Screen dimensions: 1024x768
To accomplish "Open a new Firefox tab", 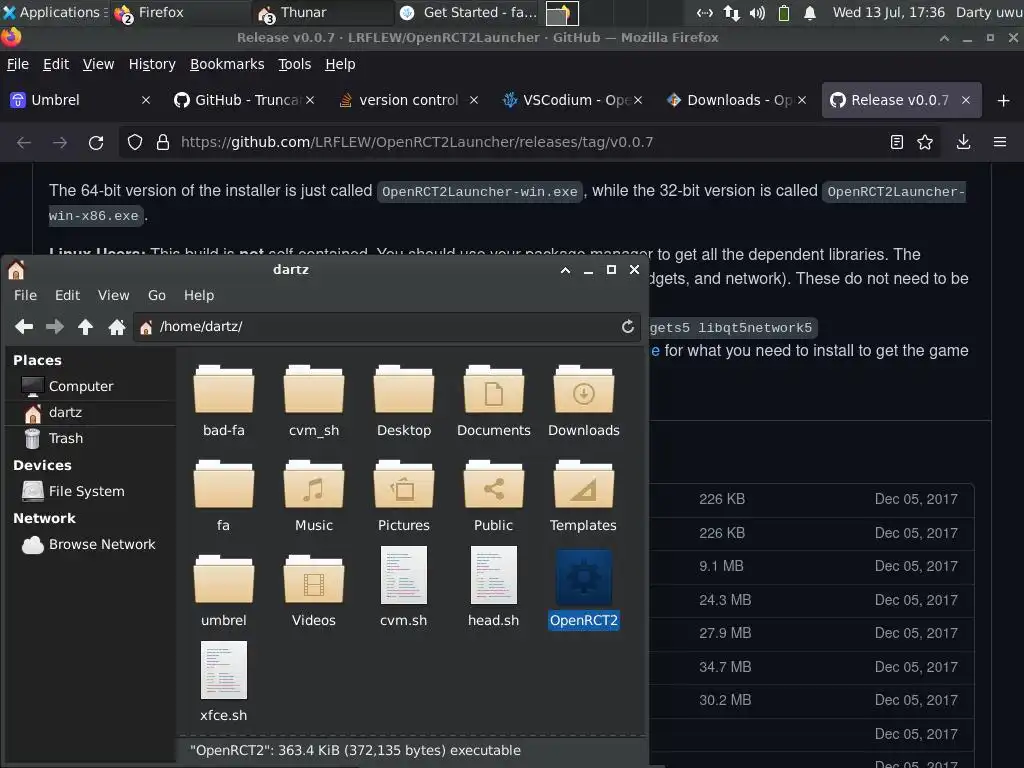I will [1004, 101].
